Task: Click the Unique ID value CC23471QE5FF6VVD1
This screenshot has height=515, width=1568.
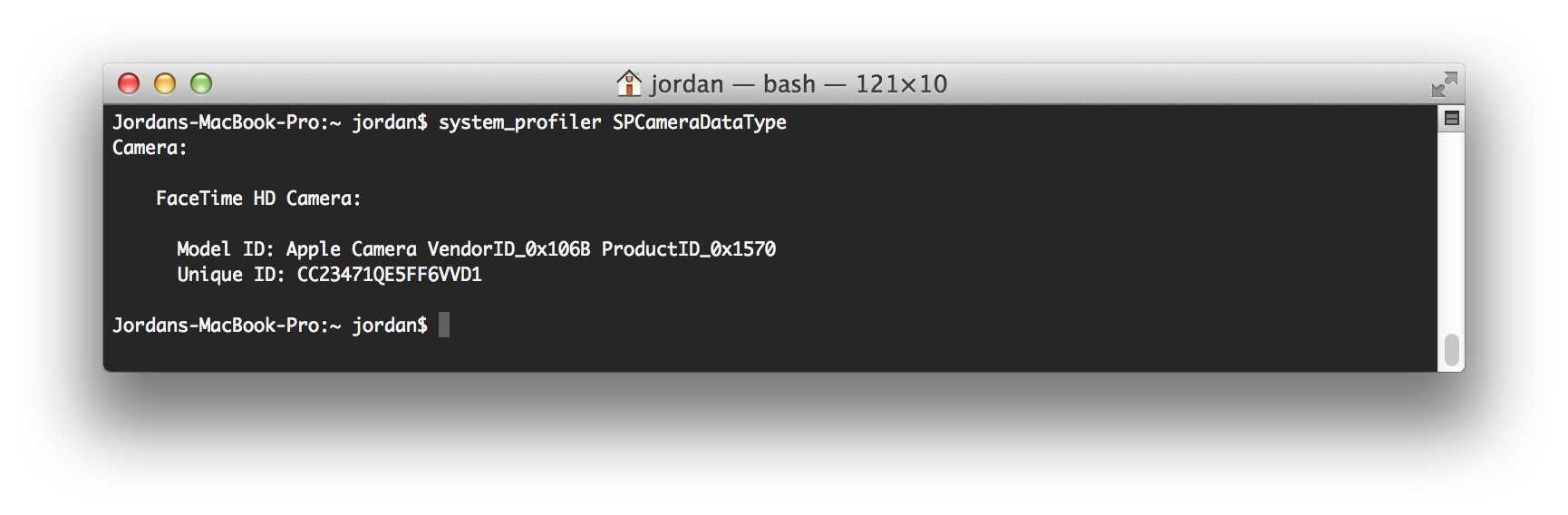Action: pyautogui.click(x=389, y=275)
